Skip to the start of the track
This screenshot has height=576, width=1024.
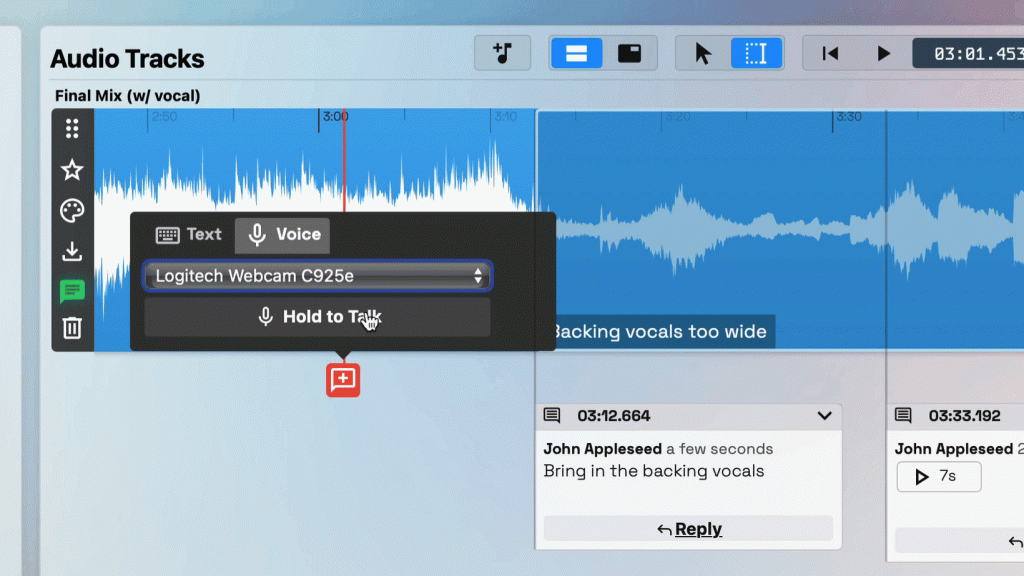point(830,53)
